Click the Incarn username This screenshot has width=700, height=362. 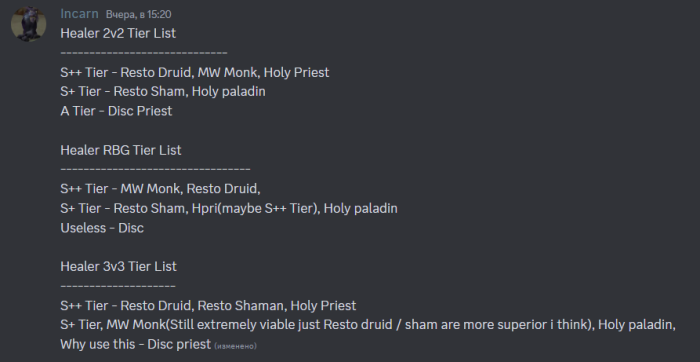pos(79,14)
